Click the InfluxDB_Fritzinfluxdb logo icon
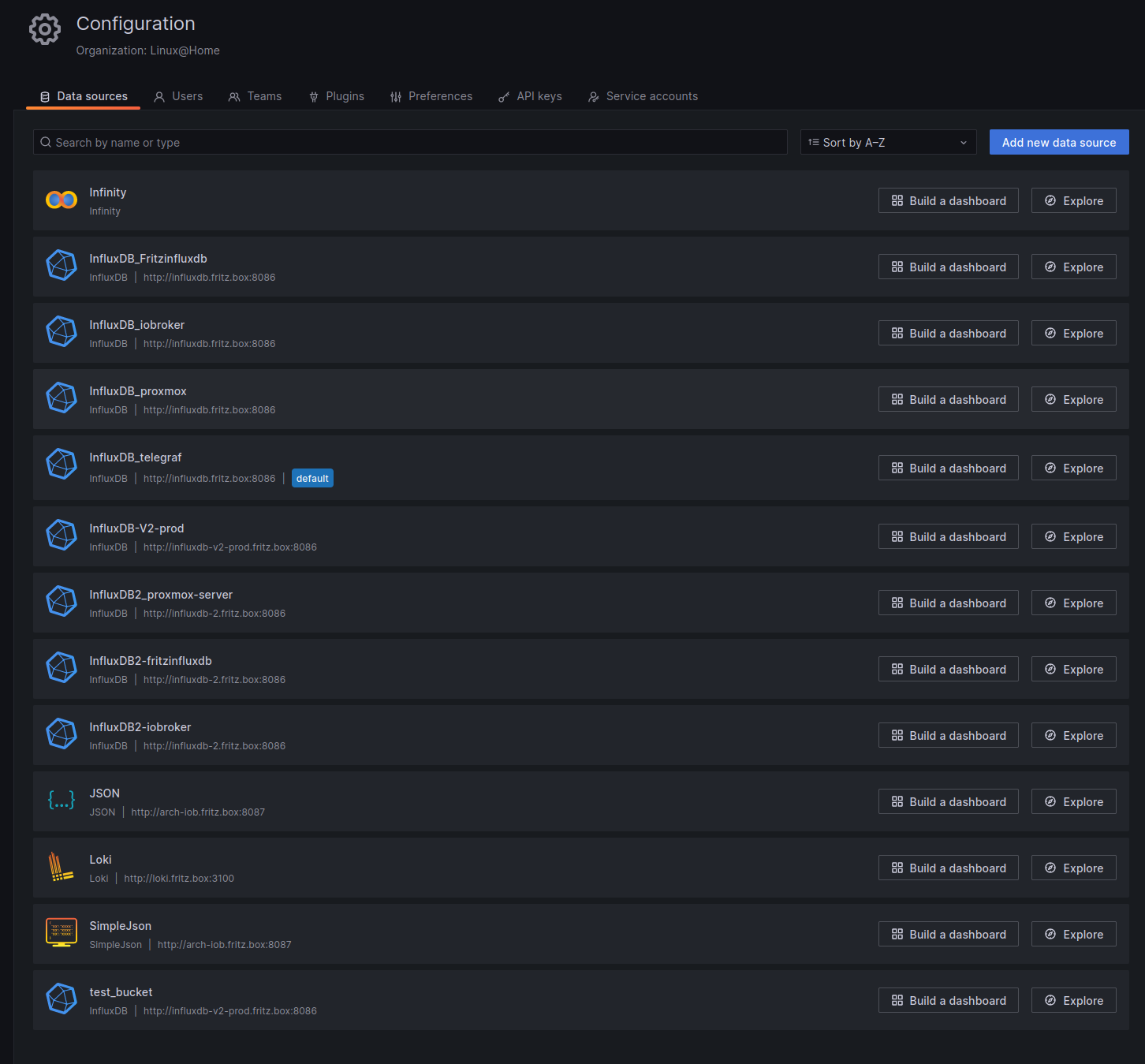1145x1064 pixels. 62,266
